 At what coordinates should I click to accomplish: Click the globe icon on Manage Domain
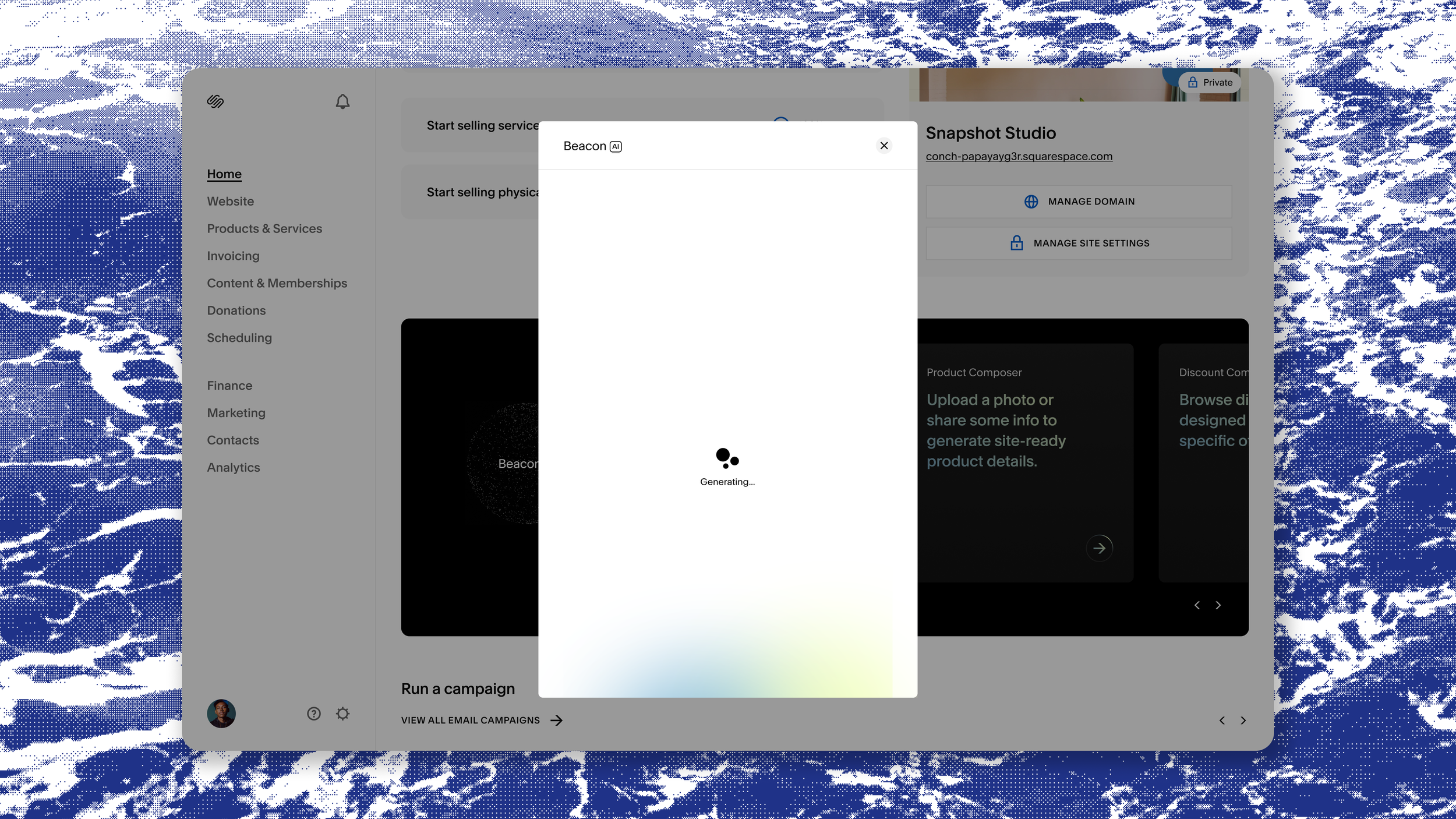click(x=1031, y=202)
